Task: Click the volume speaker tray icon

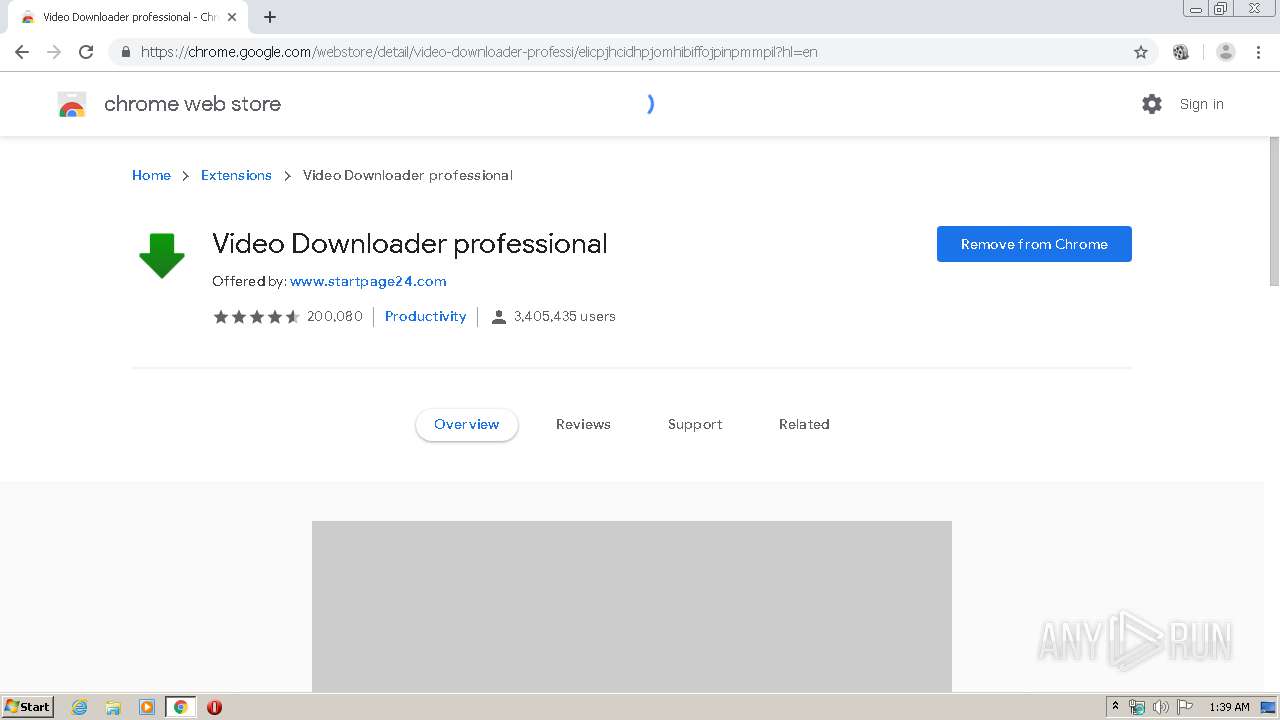Action: click(x=1161, y=707)
